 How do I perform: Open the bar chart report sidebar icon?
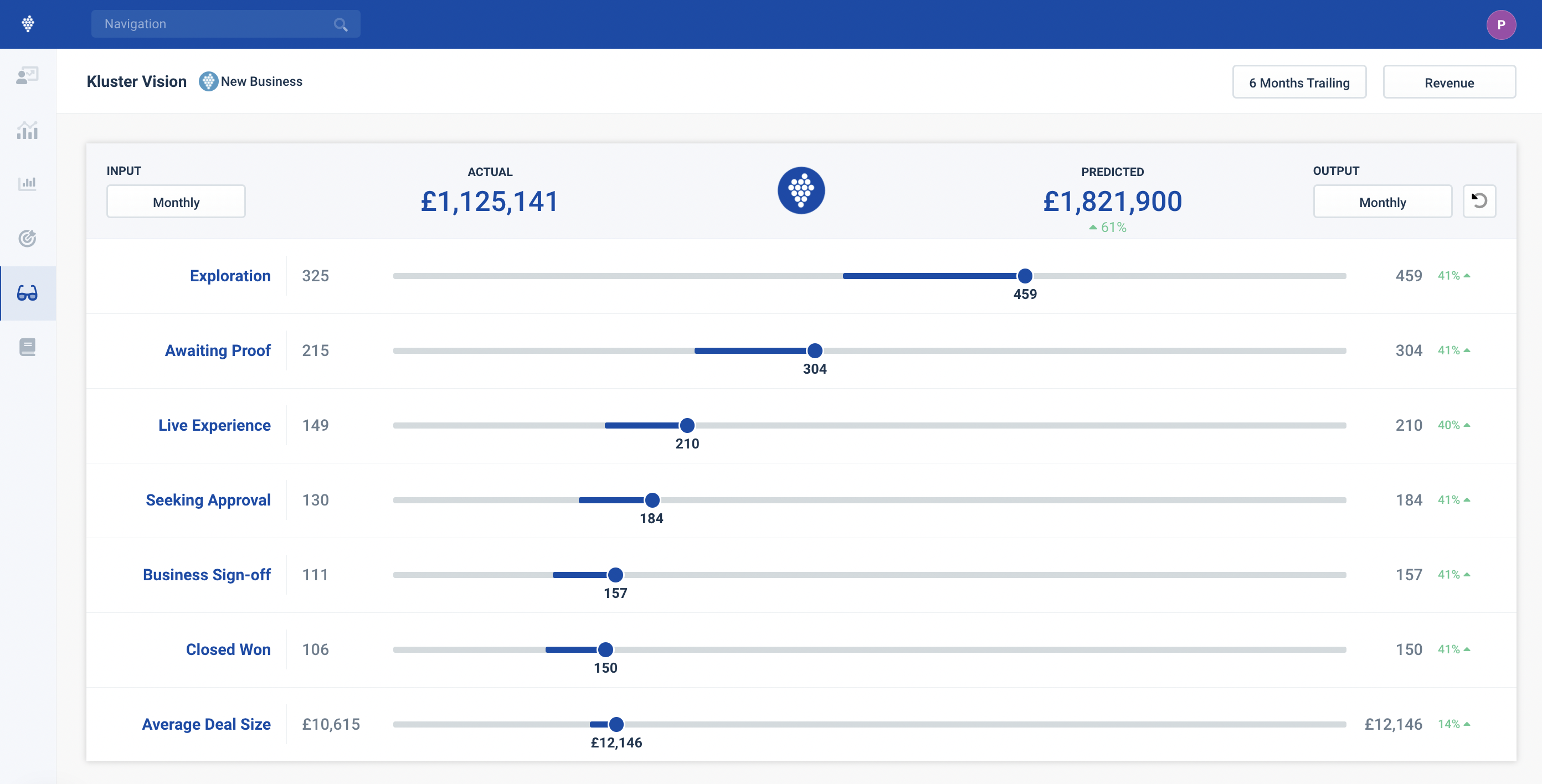[x=28, y=183]
